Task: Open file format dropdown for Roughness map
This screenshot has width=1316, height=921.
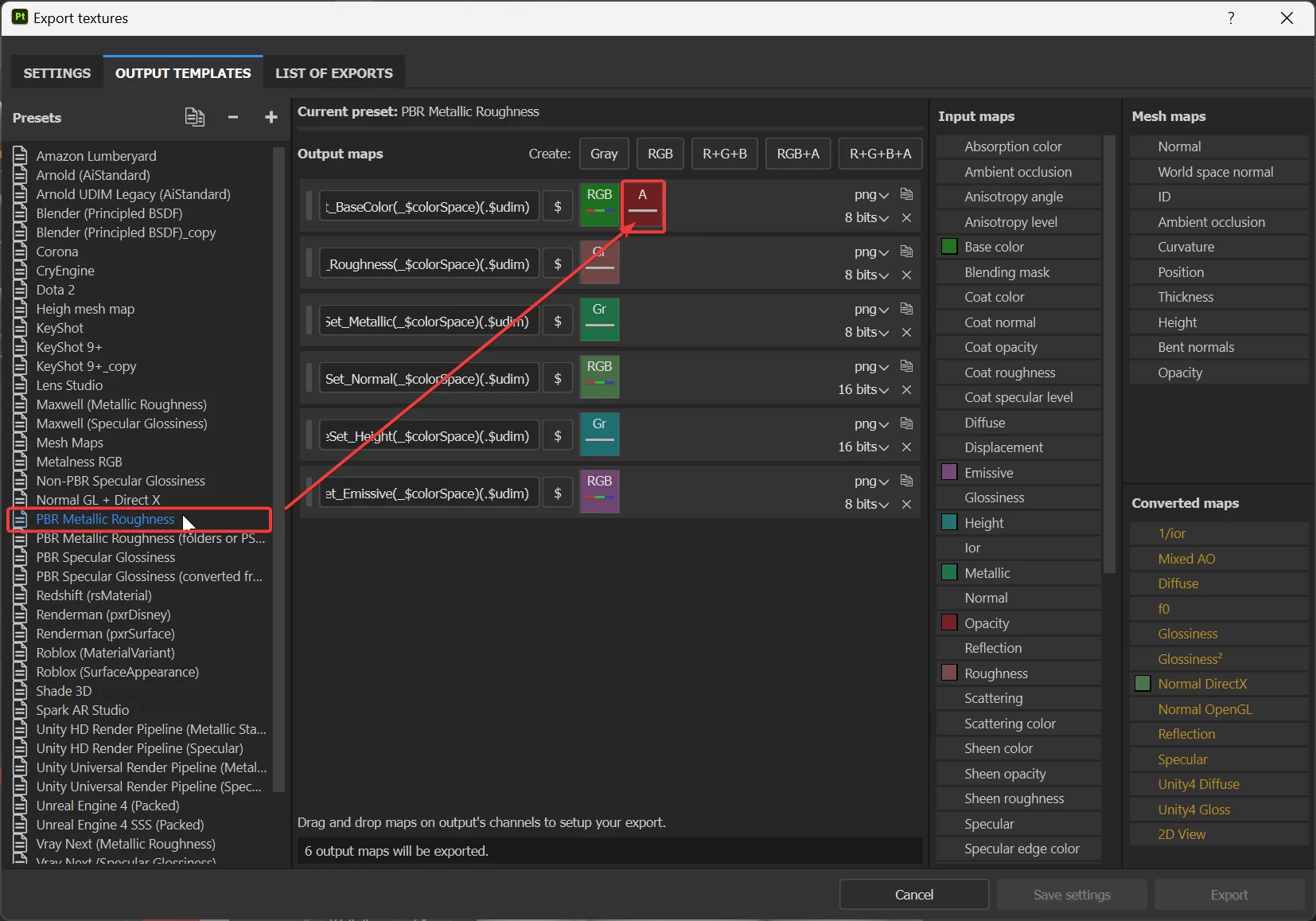Action: 871,252
